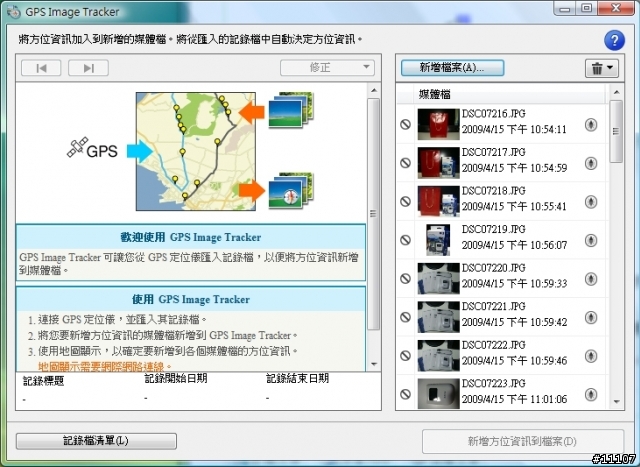Image resolution: width=640 pixels, height=467 pixels.
Task: Click the no-position icon for DSC07218.JPG
Action: tap(405, 201)
